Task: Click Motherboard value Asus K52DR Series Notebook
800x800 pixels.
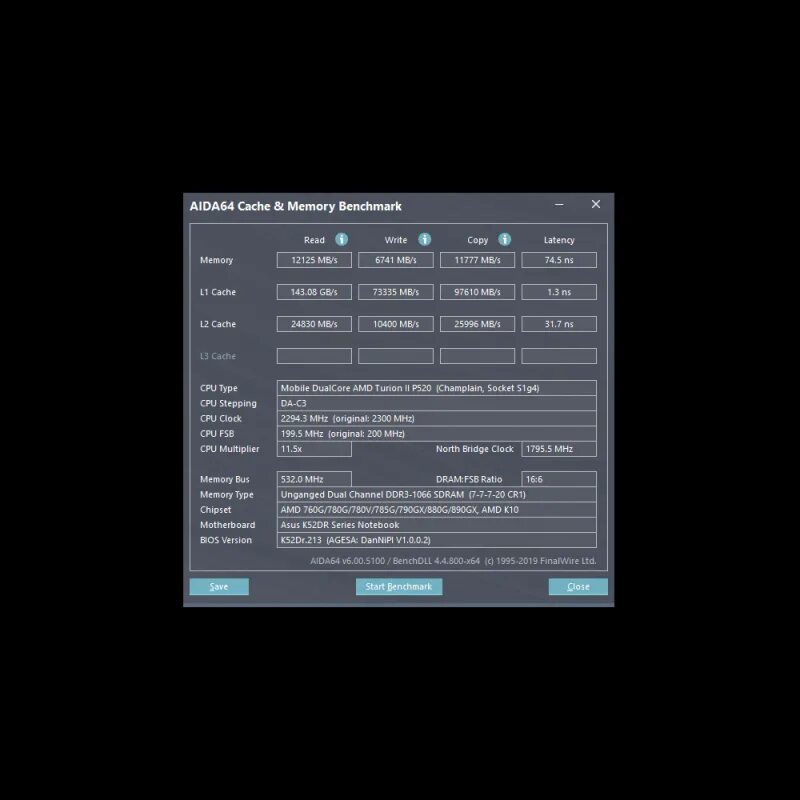Action: point(437,525)
